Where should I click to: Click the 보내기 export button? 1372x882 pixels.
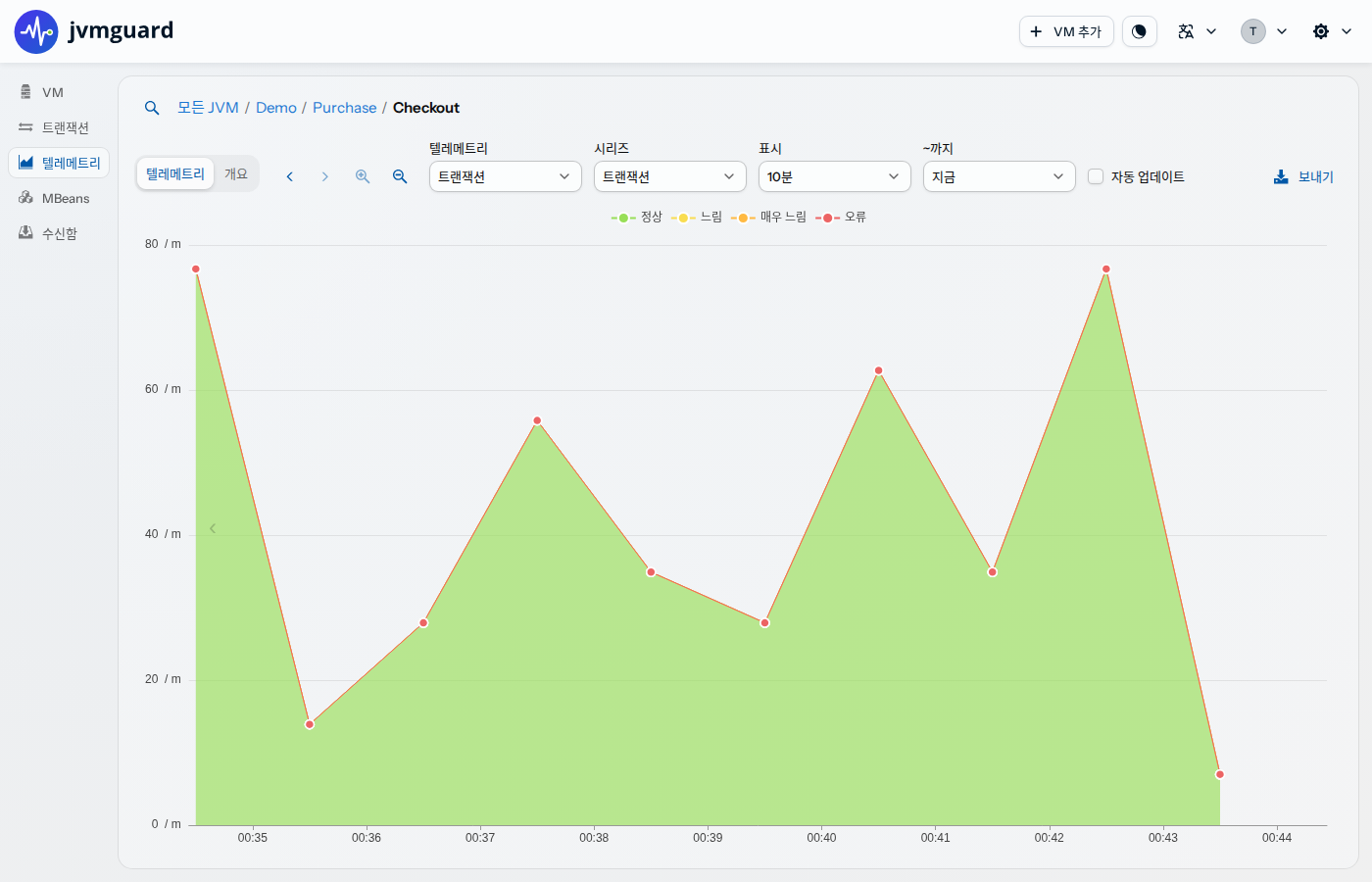tap(1303, 176)
